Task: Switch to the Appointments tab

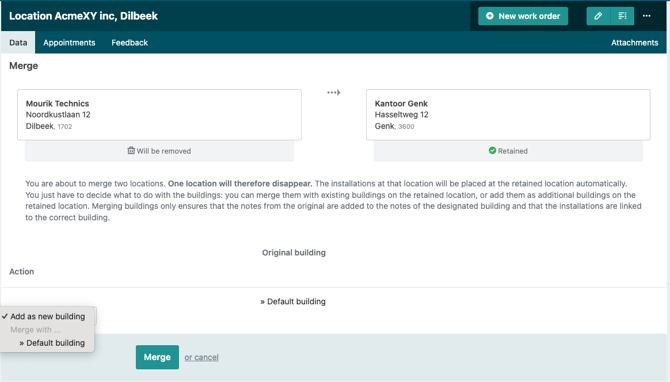Action: (69, 43)
